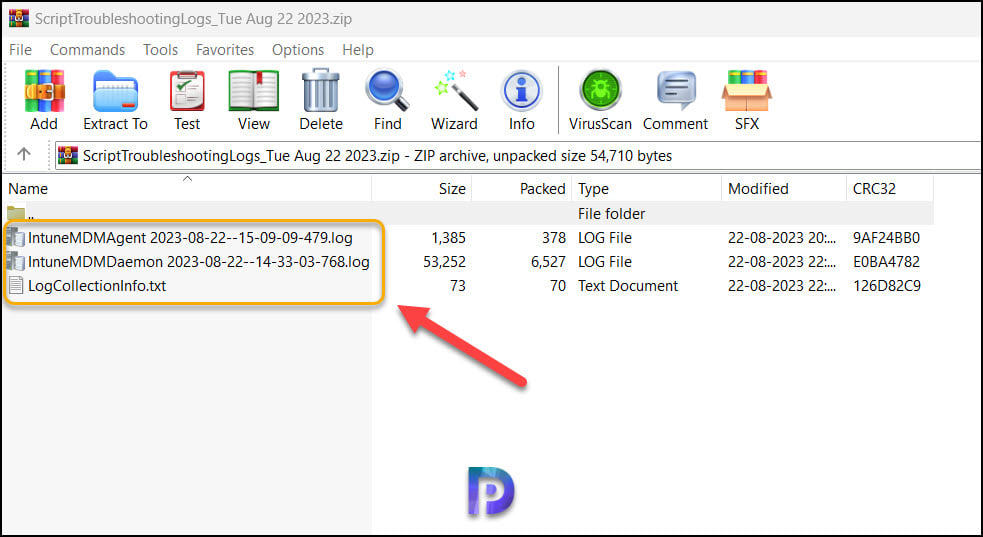
Task: Open the File menu
Action: tap(21, 50)
